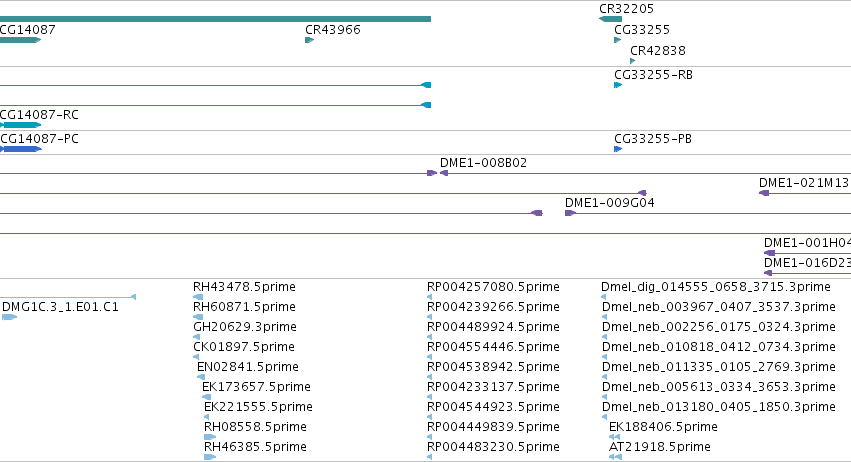
Task: Click the RH46385.5prime arrow glyph
Action: pos(210,457)
